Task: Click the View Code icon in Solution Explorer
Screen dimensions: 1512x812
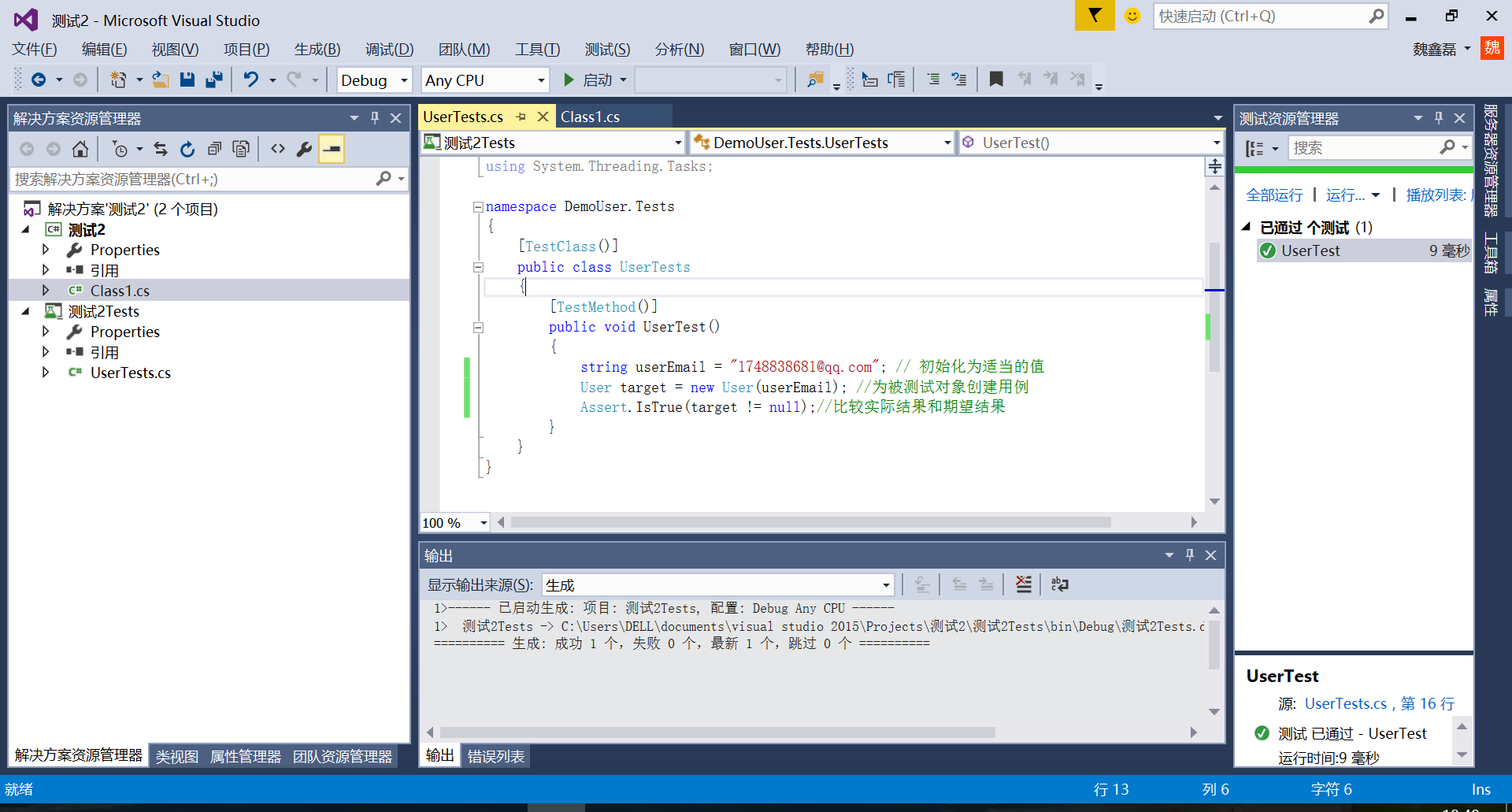Action: [x=278, y=149]
